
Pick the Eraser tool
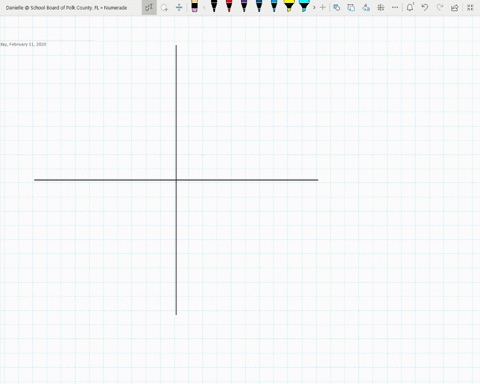194,6
